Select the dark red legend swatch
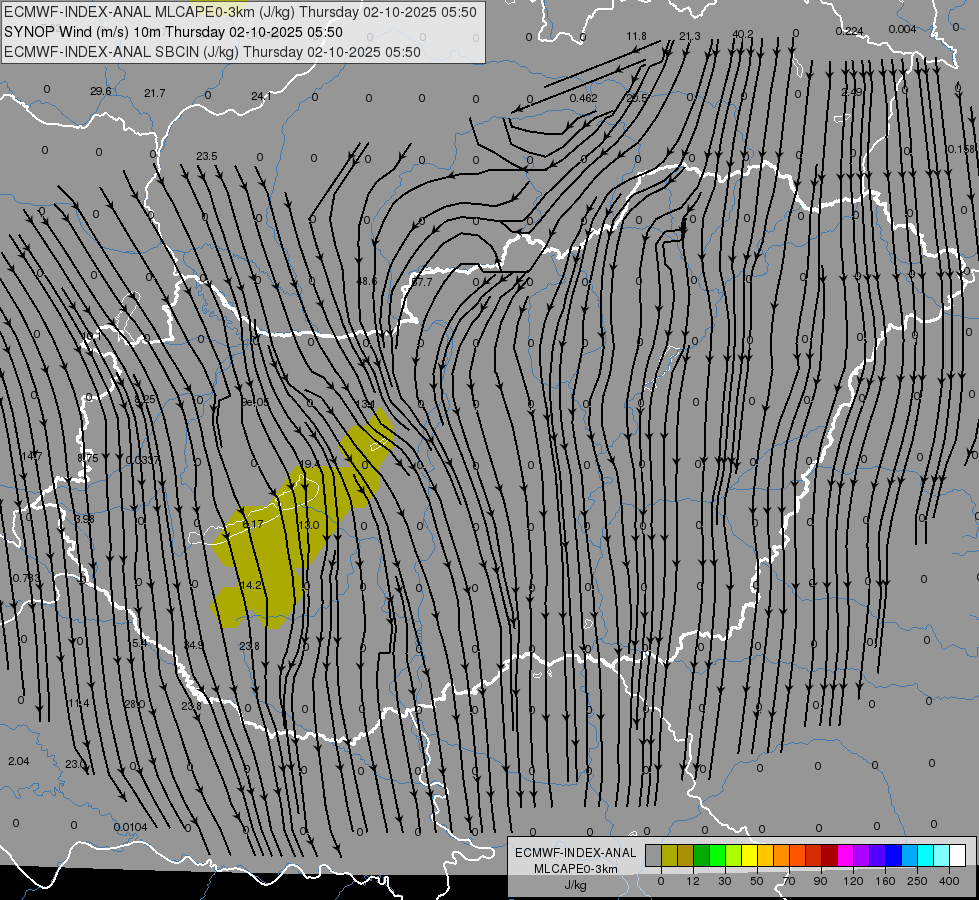Image resolution: width=979 pixels, height=900 pixels. click(x=829, y=855)
